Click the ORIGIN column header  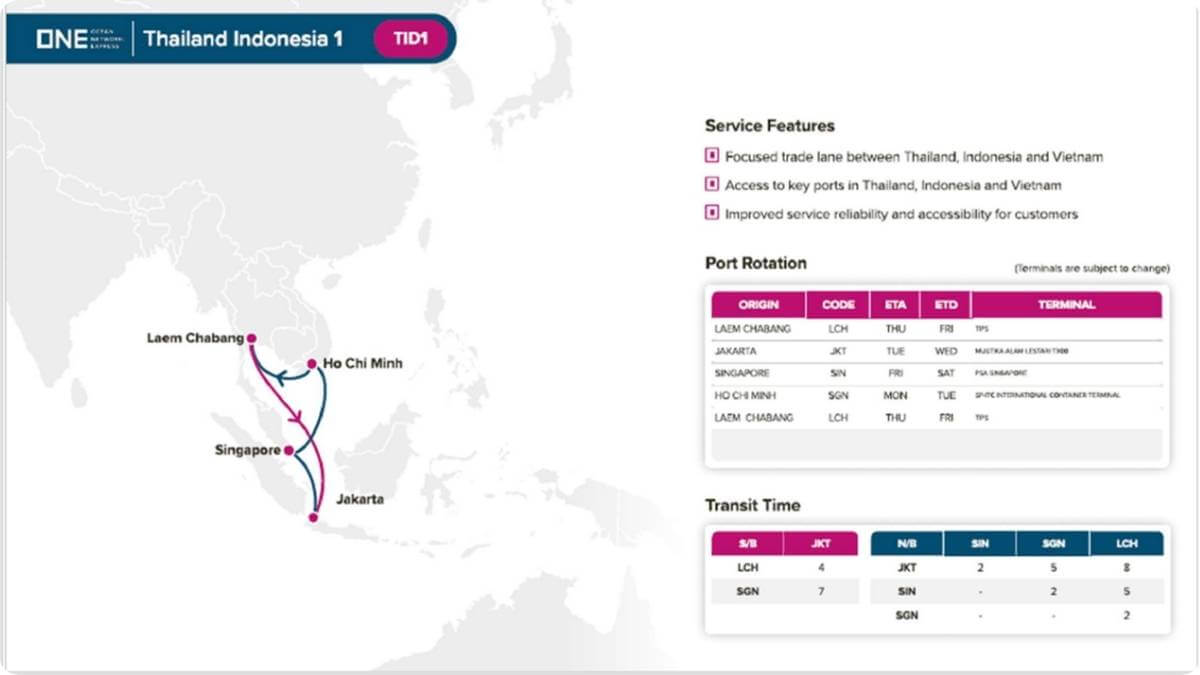tap(758, 305)
